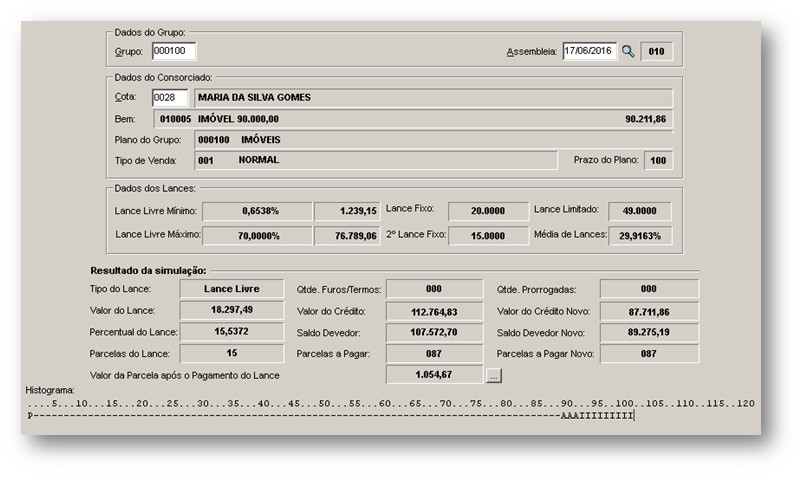
Task: Click Lance Livre Máximo amount 76.789,06
Action: click(347, 236)
